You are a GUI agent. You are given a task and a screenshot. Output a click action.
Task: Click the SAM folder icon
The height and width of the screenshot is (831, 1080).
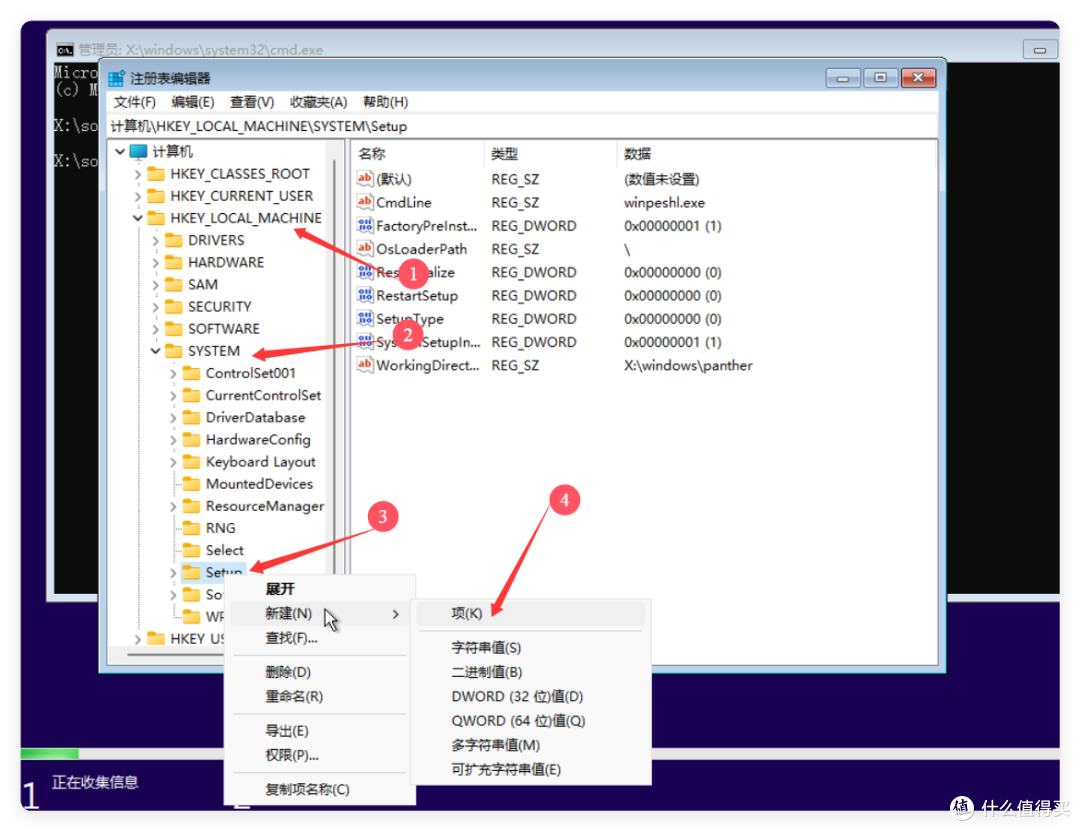174,284
